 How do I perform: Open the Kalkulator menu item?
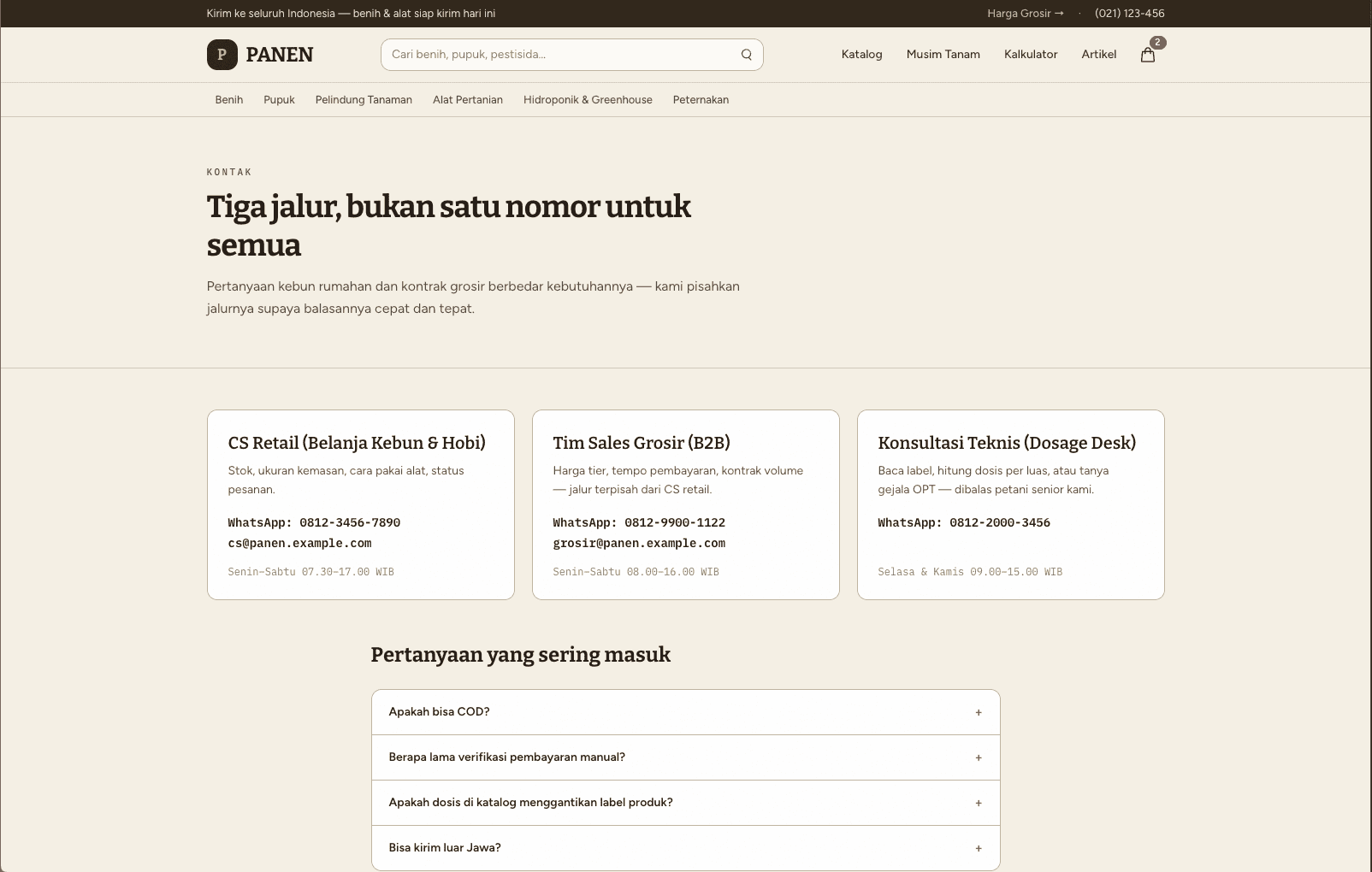1031,54
